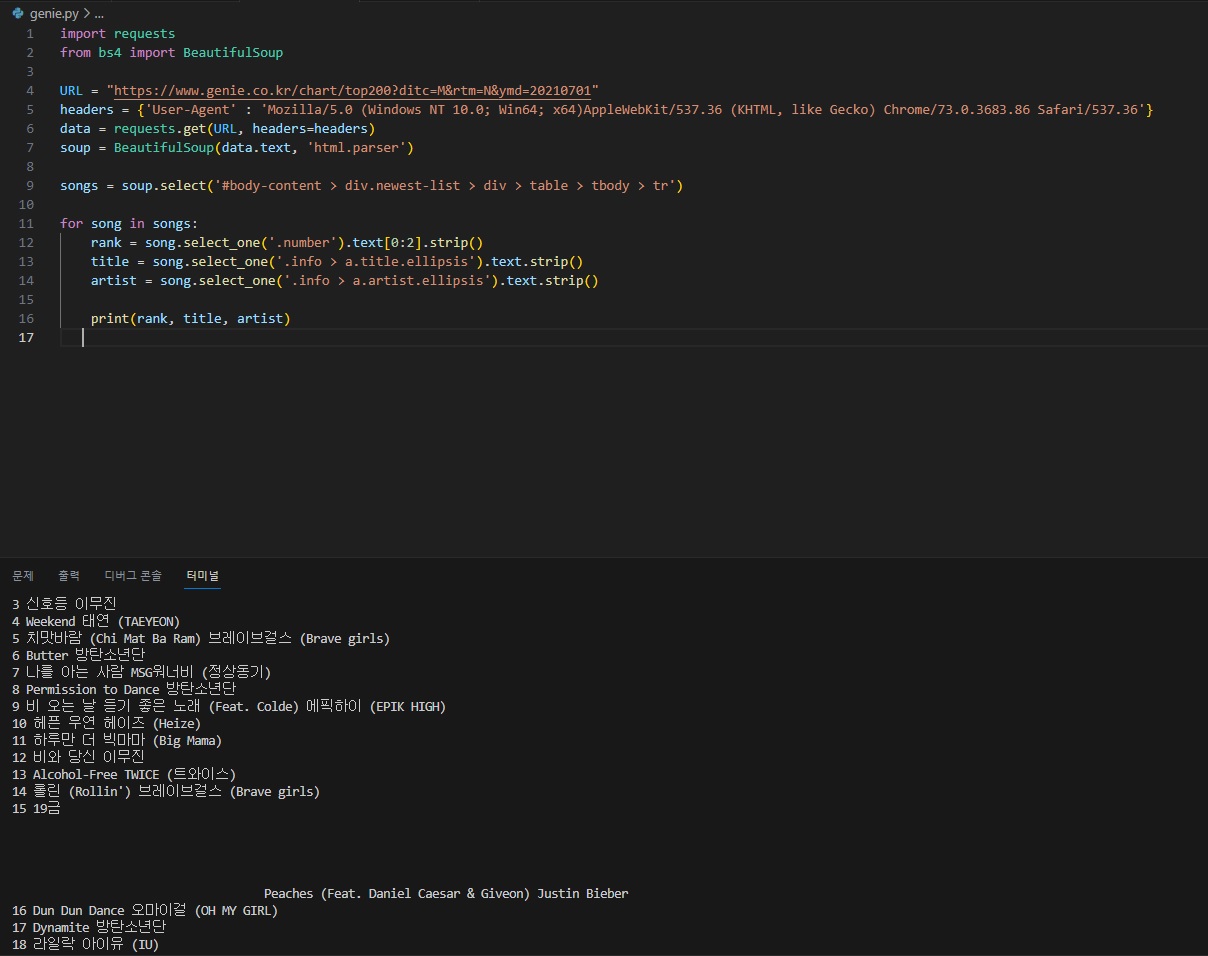The image size is (1208, 956).
Task: Click terminal row '4 Weekend 태연 (TAEYEON)'
Action: click(x=96, y=621)
